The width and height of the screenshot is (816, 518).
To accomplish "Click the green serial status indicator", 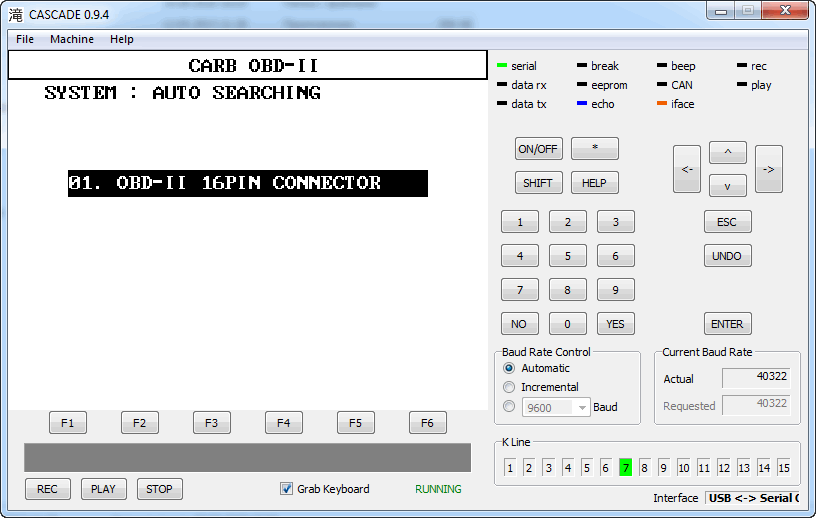I will [502, 66].
